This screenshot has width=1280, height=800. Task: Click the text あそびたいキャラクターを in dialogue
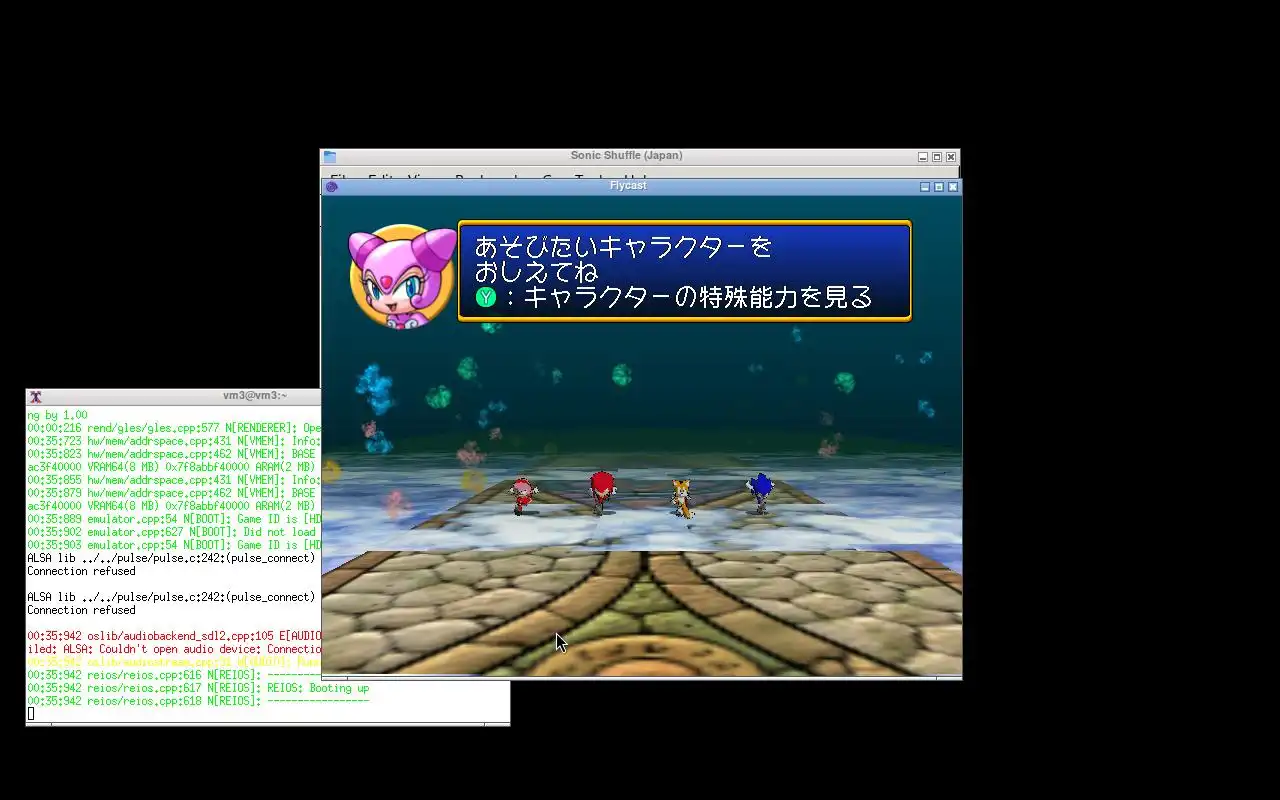tap(624, 246)
